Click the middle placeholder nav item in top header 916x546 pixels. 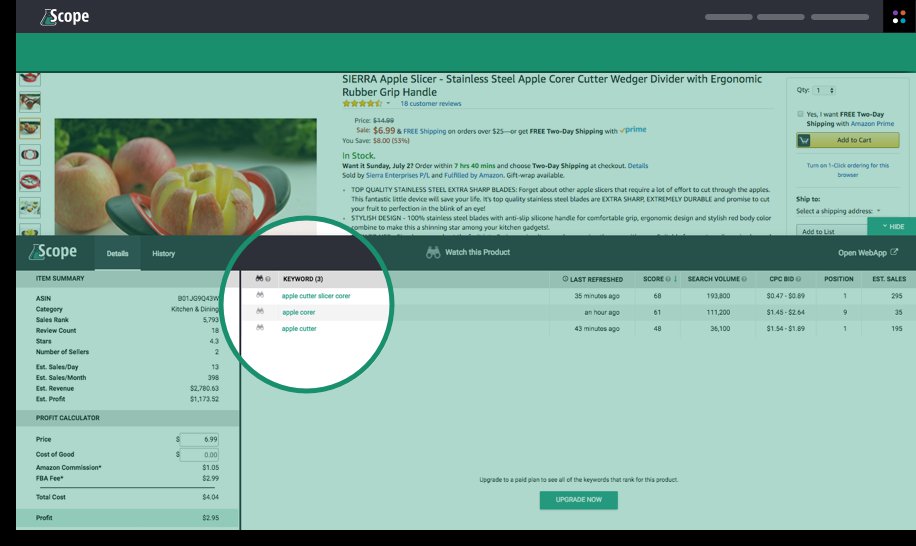pyautogui.click(x=780, y=17)
